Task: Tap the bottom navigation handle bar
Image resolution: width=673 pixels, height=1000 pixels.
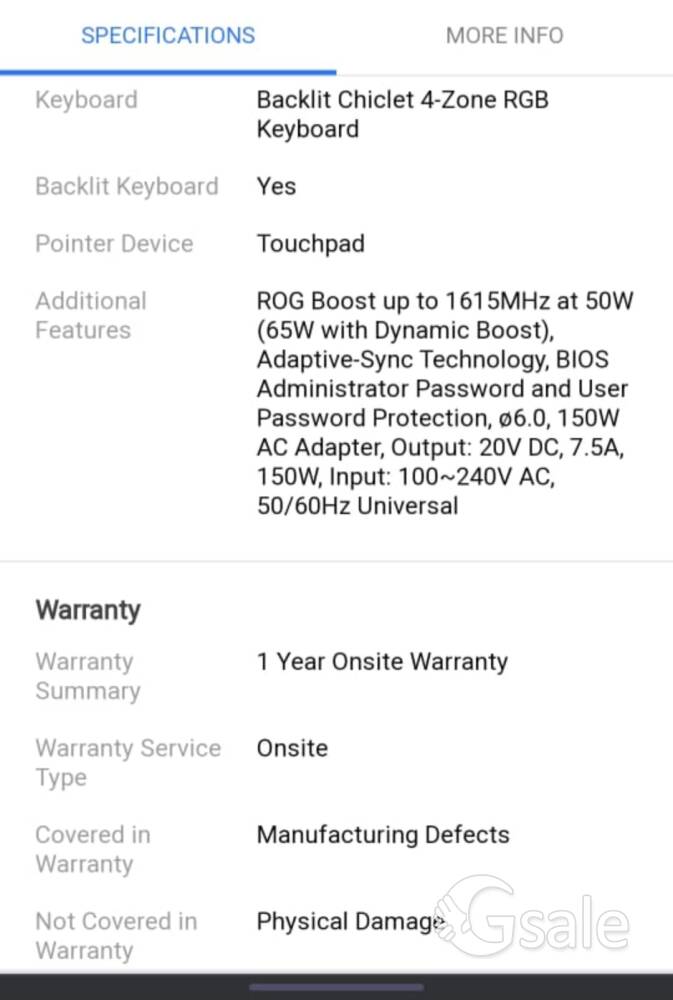Action: [x=336, y=987]
